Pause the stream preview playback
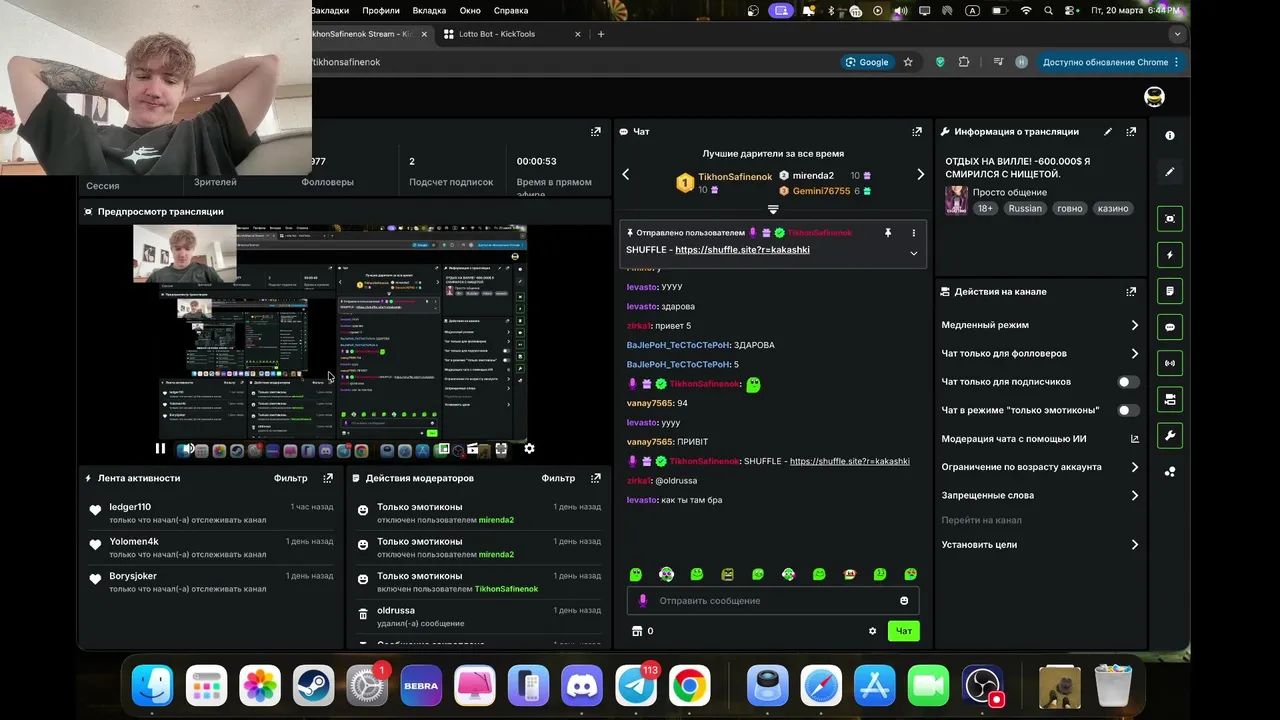1280x720 pixels. click(160, 449)
